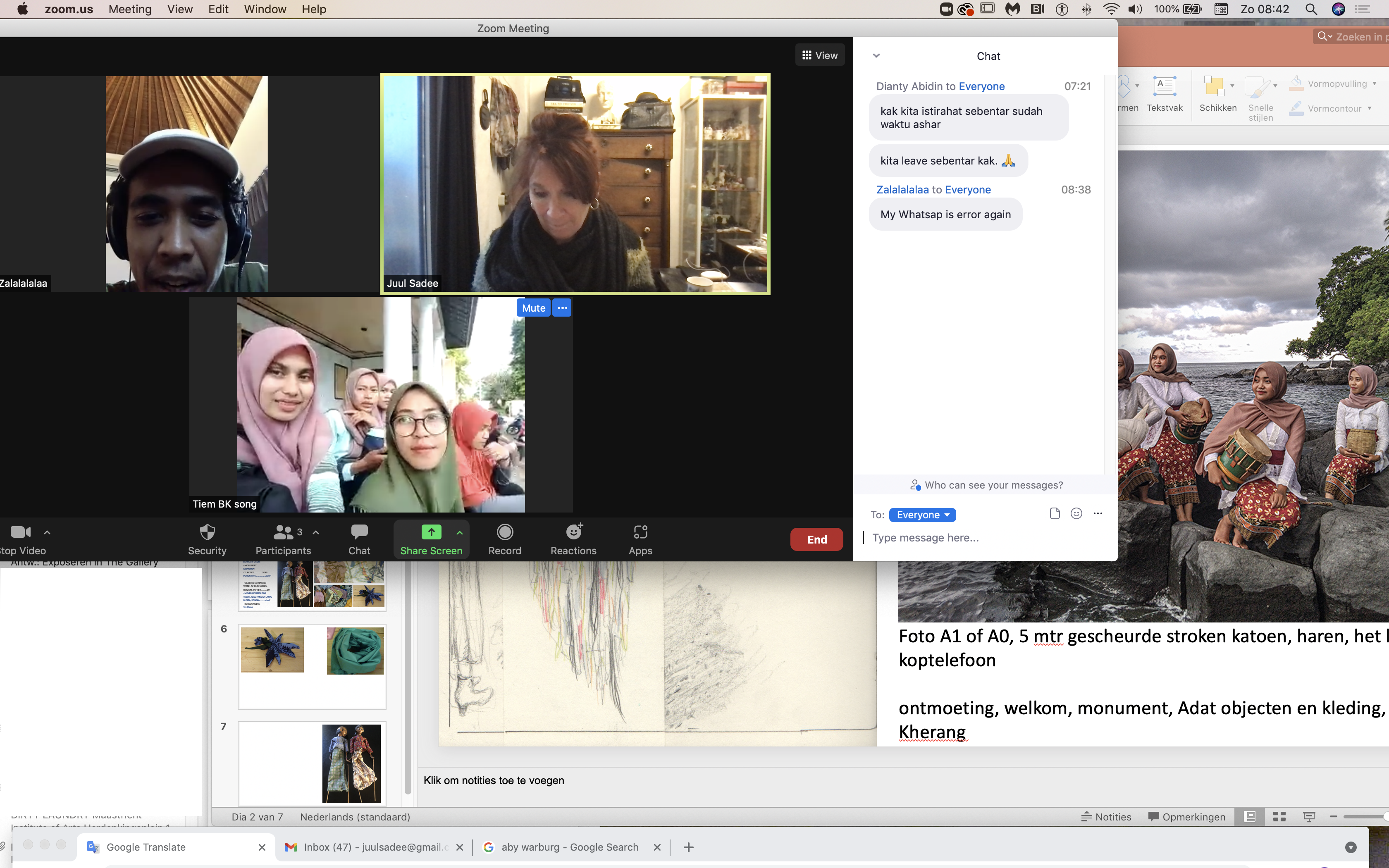The height and width of the screenshot is (868, 1389).
Task: Click the emoji icon in chat
Action: pyautogui.click(x=1076, y=514)
